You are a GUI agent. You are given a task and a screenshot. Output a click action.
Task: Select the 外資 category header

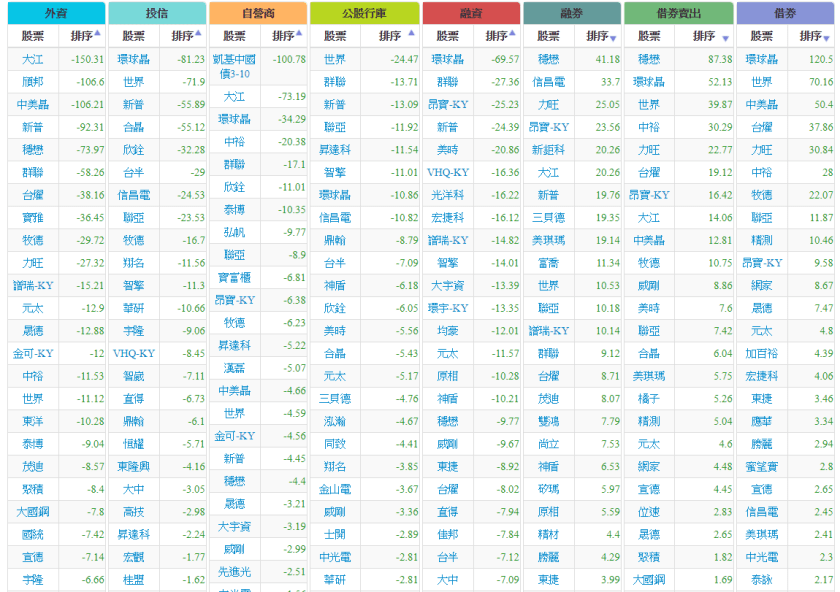pos(54,13)
